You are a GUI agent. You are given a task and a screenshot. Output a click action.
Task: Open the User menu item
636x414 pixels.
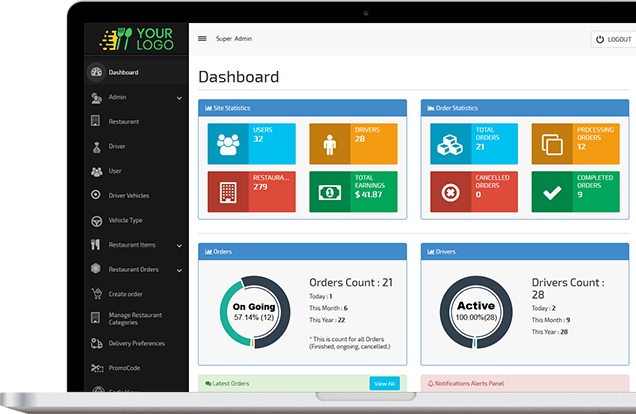click(136, 171)
